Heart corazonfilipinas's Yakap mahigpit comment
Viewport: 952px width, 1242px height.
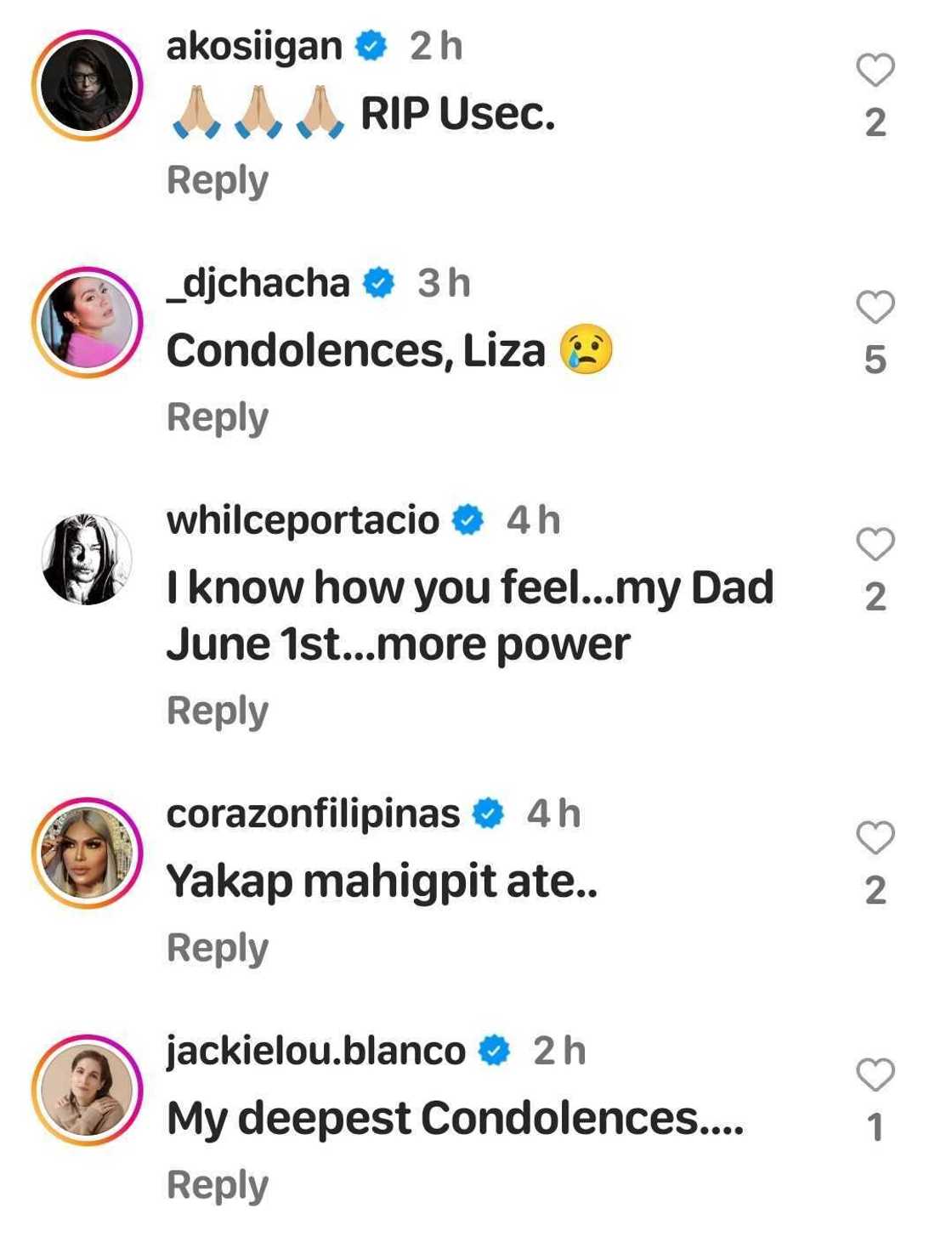coord(875,838)
